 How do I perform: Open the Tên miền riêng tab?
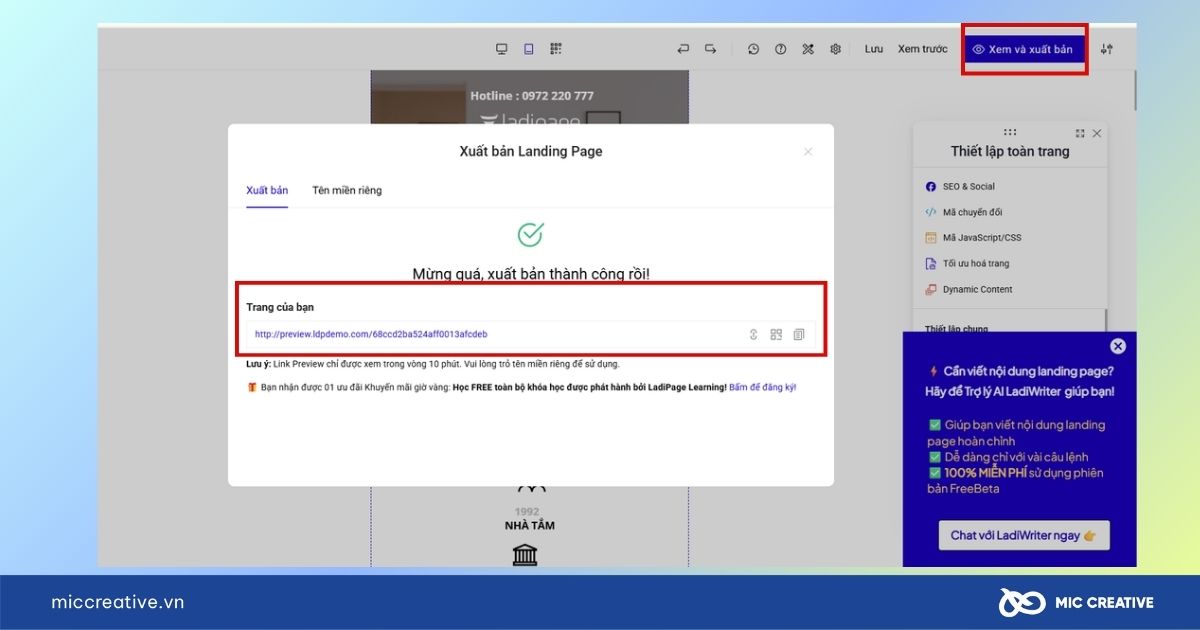tap(346, 190)
